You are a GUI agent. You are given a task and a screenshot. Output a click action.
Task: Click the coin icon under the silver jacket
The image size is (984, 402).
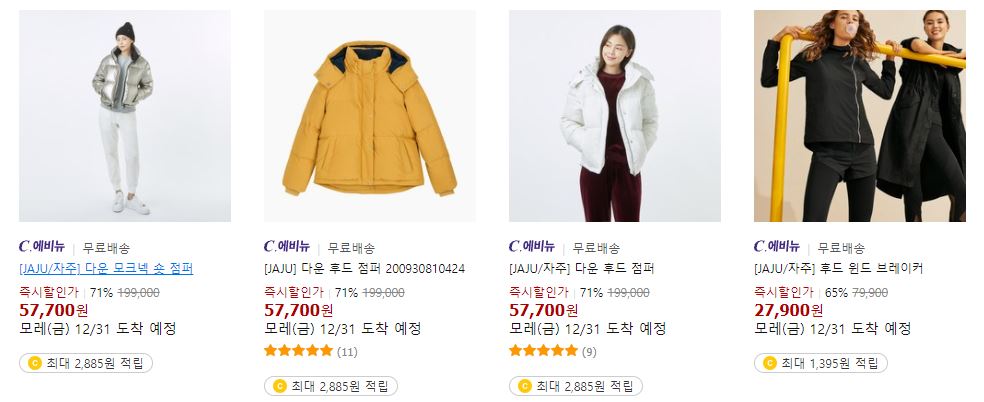pyautogui.click(x=35, y=363)
